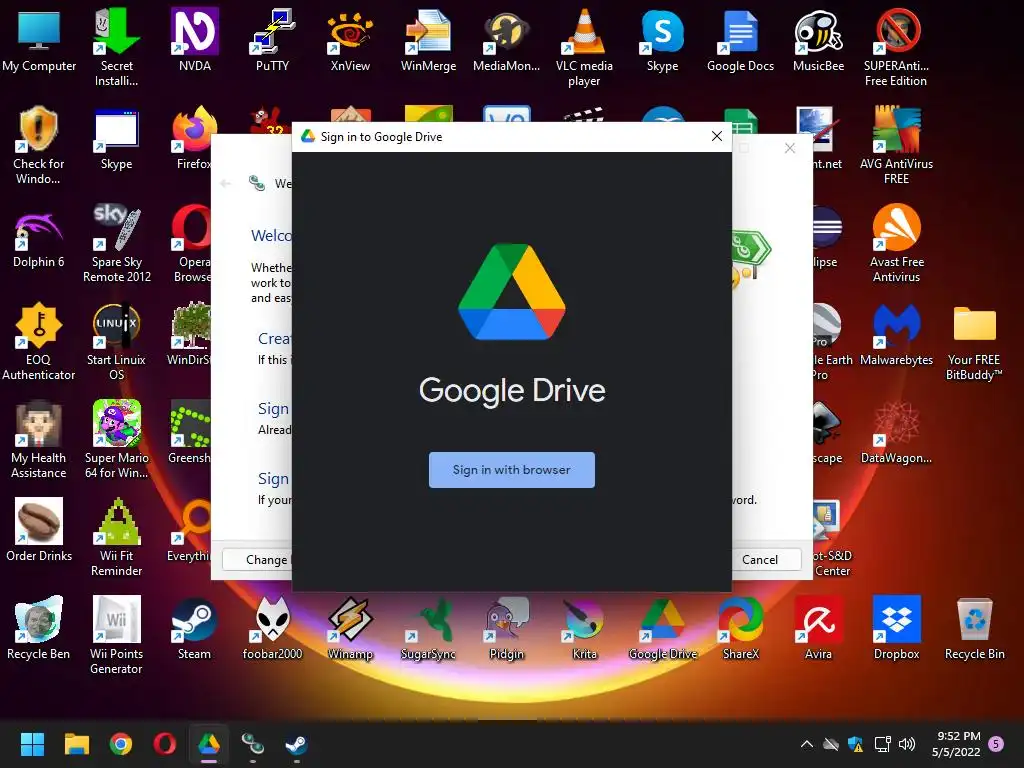Click the network icon in system tray

click(x=882, y=744)
